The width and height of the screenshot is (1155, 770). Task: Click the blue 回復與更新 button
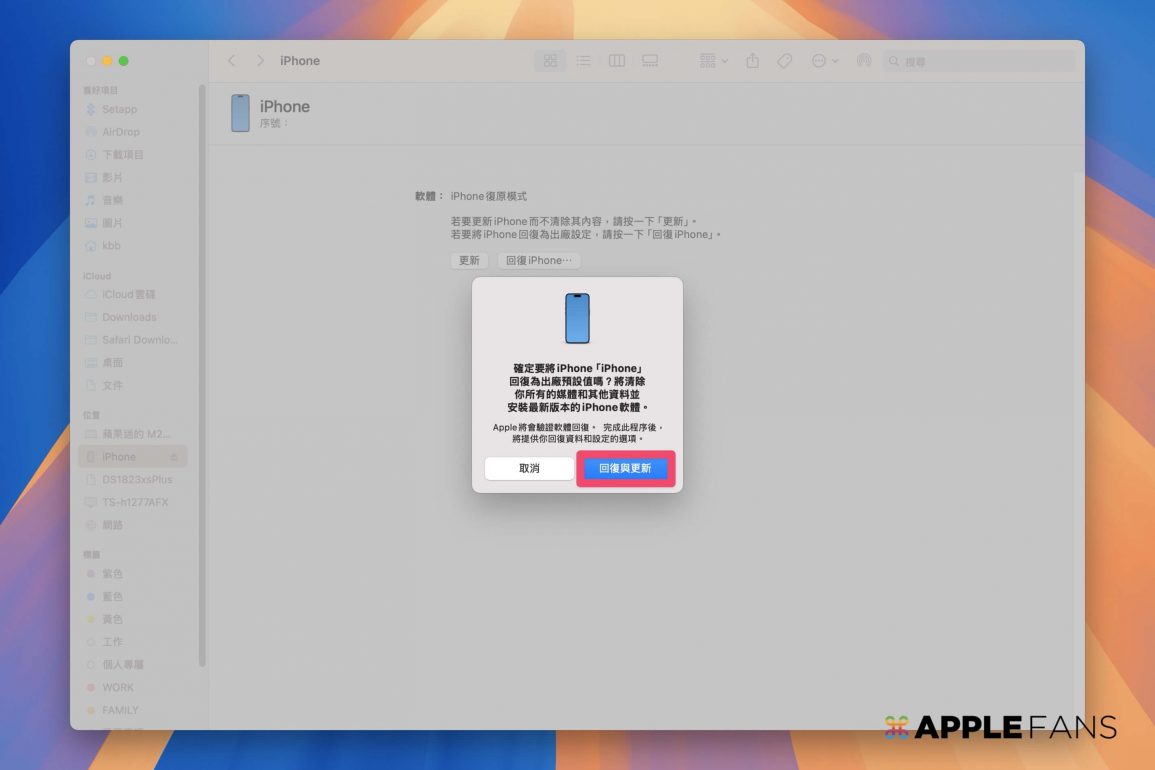625,468
